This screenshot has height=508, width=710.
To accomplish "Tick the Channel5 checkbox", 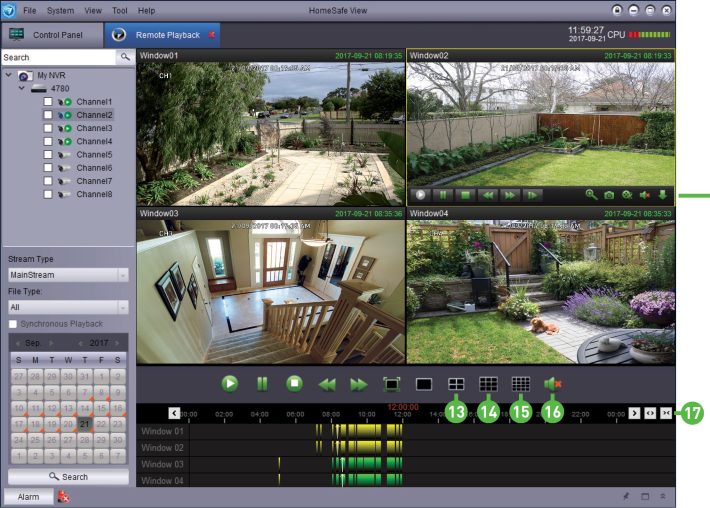I will pos(47,155).
